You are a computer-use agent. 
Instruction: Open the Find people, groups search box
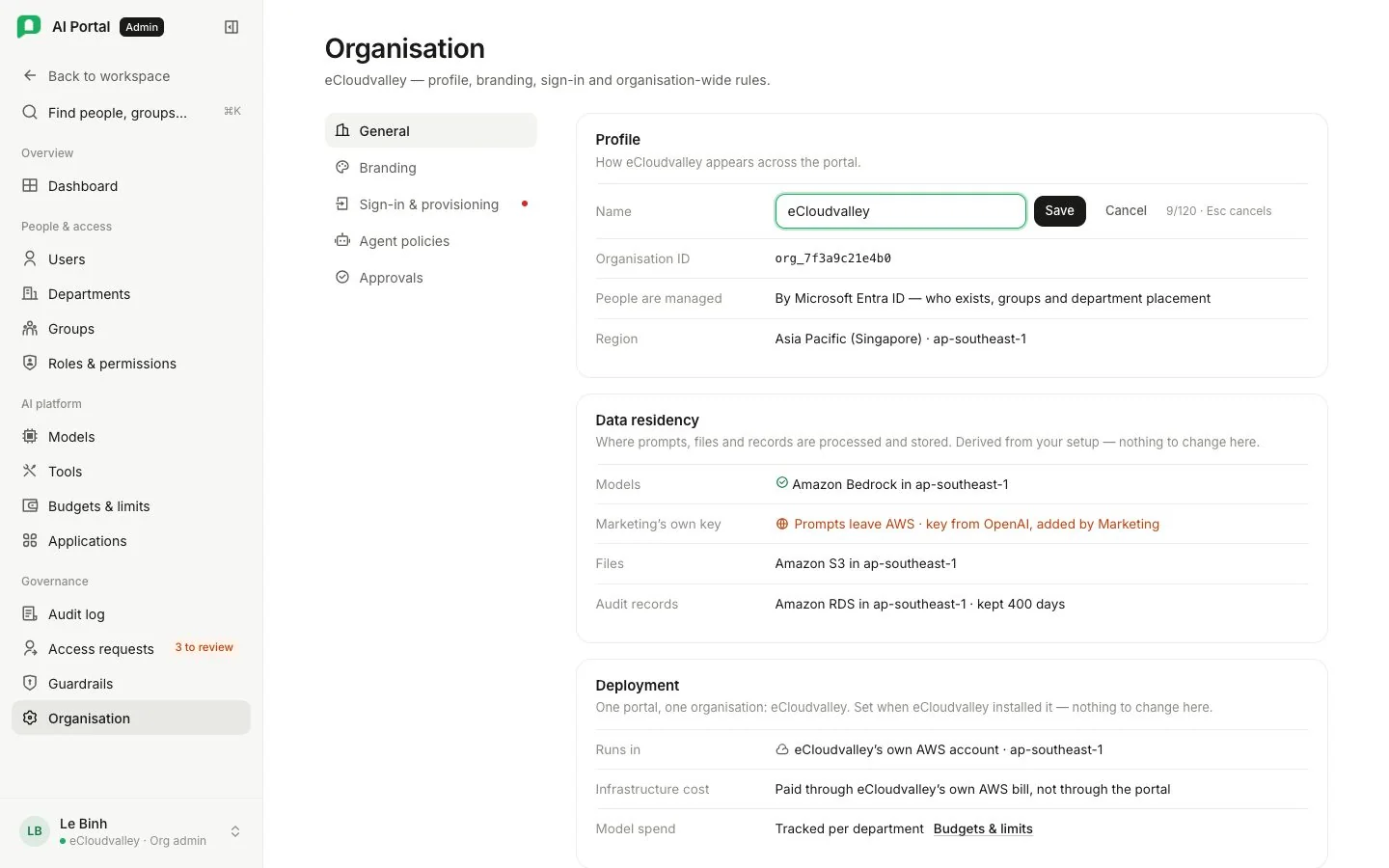(131, 112)
